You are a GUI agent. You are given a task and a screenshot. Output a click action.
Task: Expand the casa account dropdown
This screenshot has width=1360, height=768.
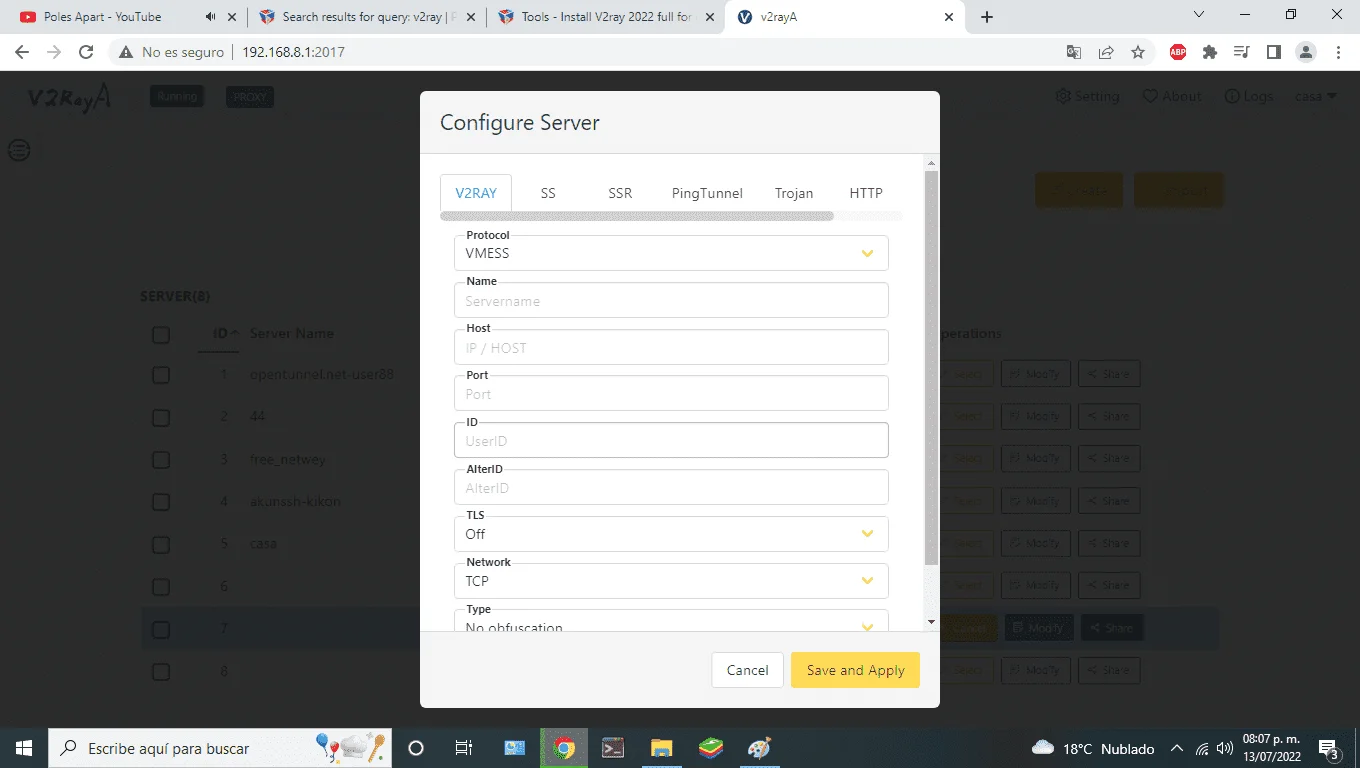click(1316, 96)
